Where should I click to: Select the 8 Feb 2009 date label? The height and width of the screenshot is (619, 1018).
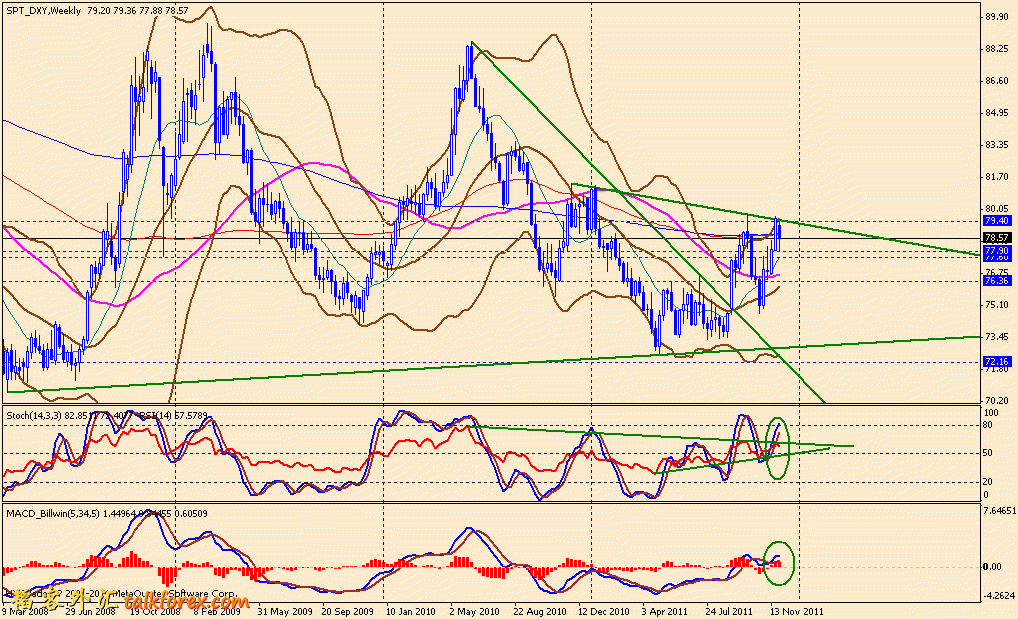click(217, 611)
